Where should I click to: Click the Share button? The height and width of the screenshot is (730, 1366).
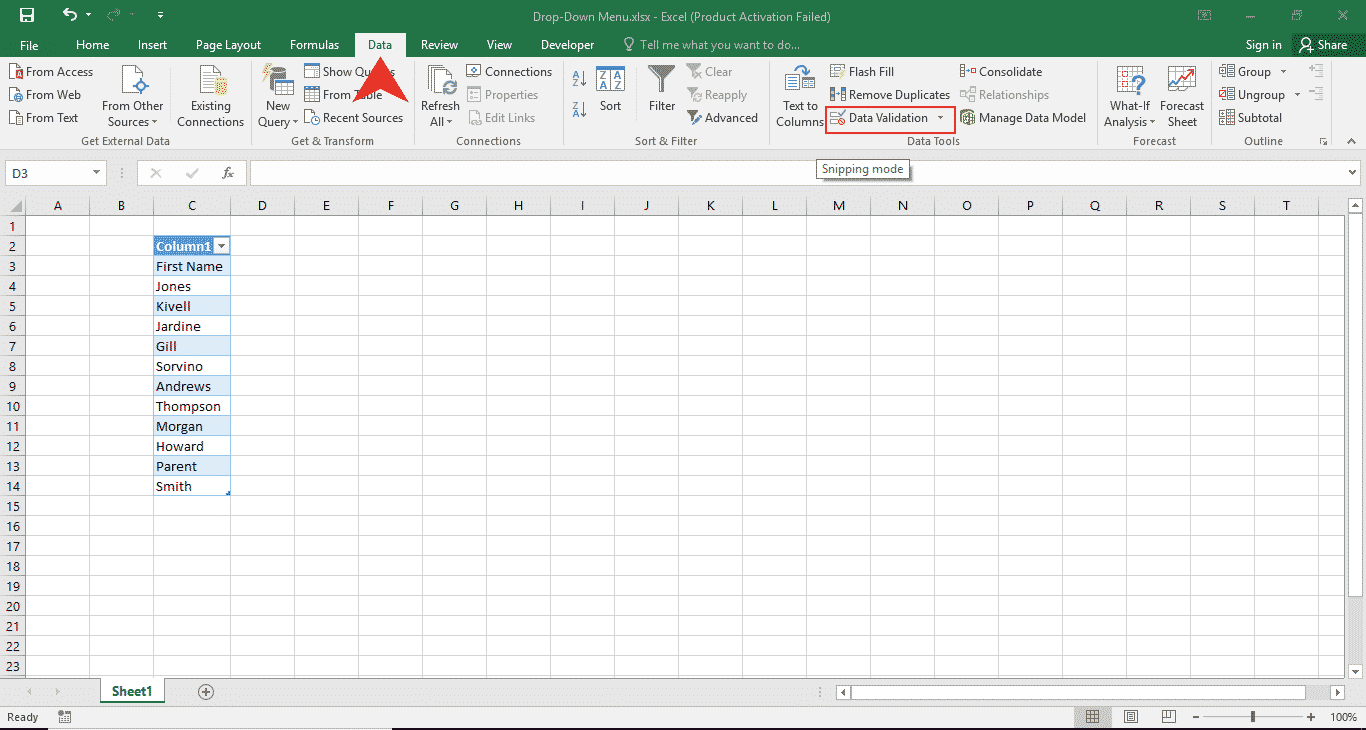[1322, 45]
